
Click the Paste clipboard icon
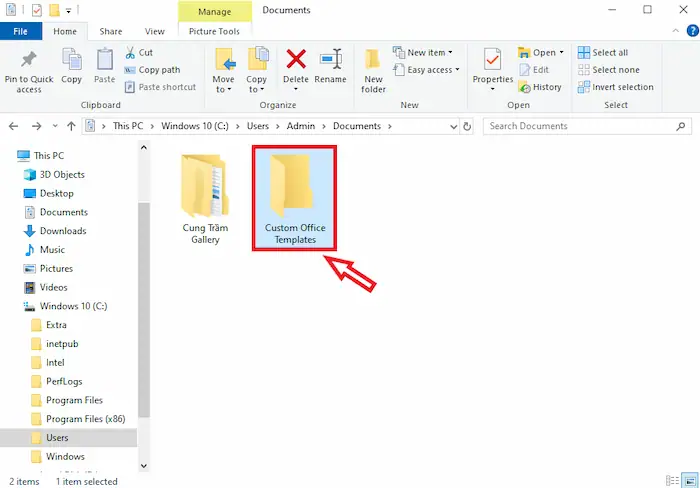pos(105,59)
